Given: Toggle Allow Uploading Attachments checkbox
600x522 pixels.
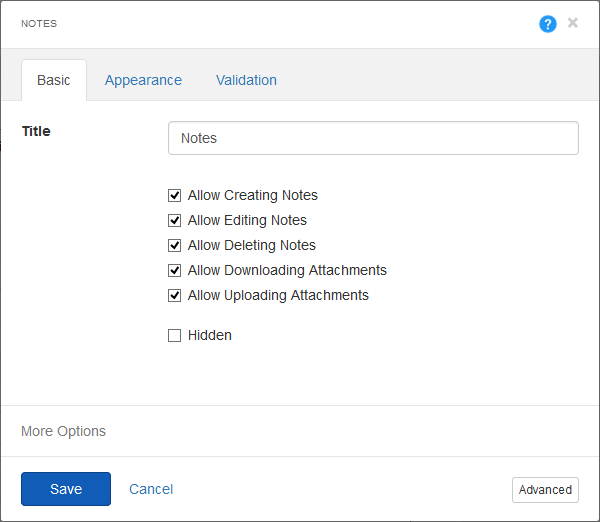Looking at the screenshot, I should 174,295.
